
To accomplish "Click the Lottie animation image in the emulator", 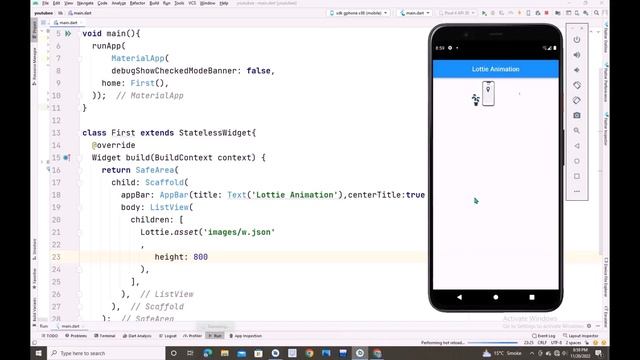I will coord(484,94).
